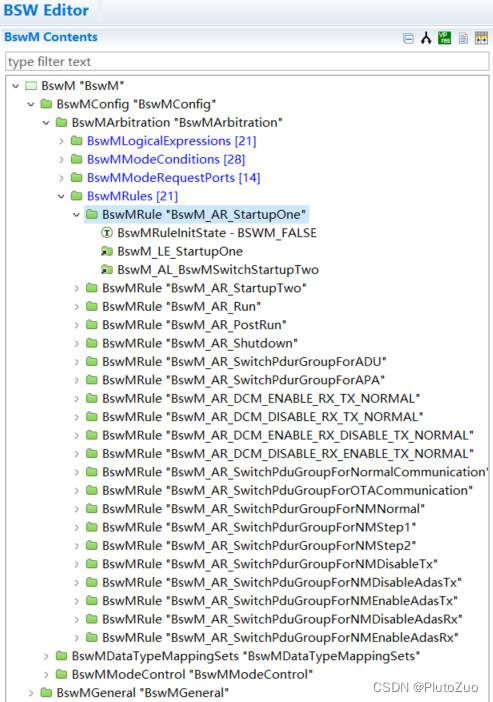Viewport: 493px width, 702px height.
Task: Collapse the BswM_AR_StartupOne rule
Action: 77,214
